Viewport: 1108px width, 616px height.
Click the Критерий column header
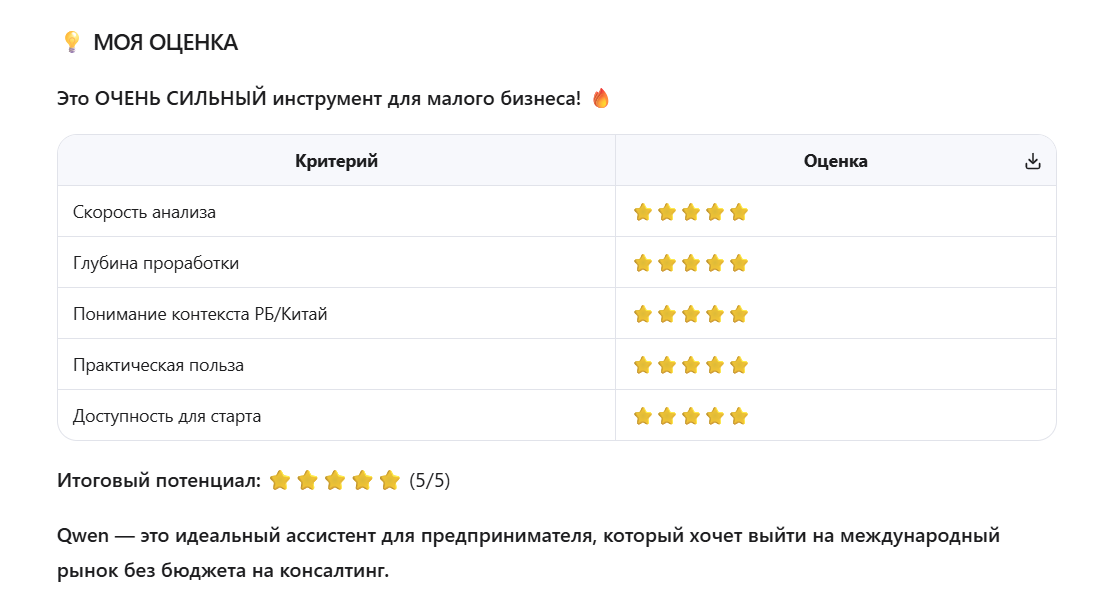coord(336,161)
